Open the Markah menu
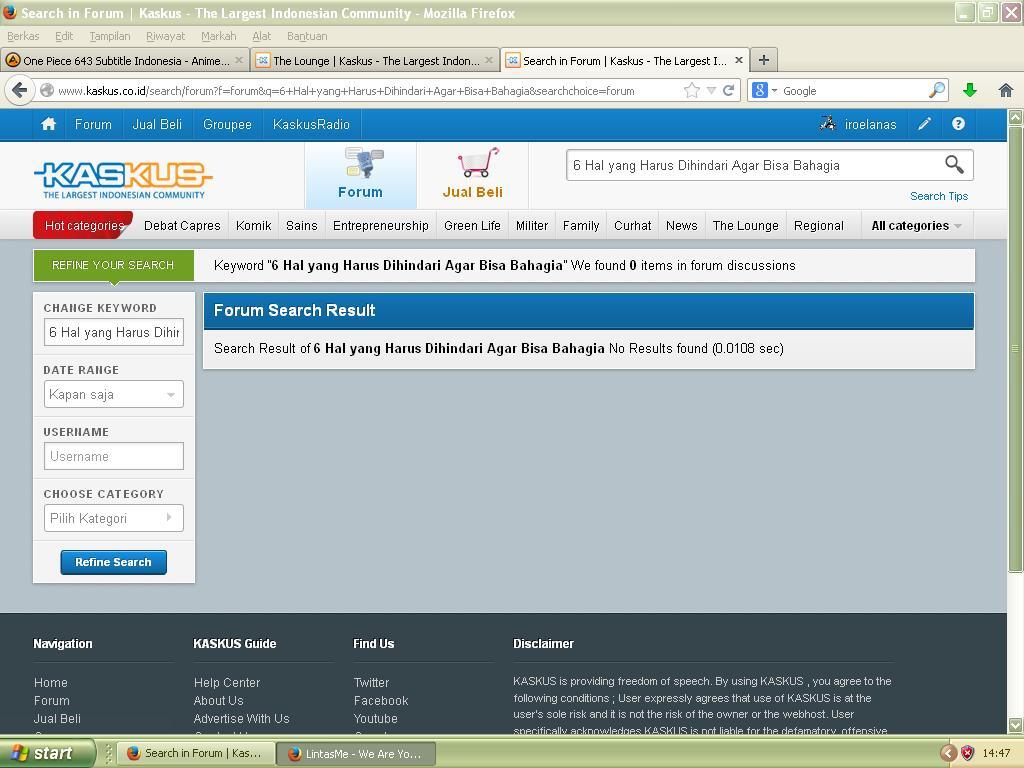1024x768 pixels. 219,36
